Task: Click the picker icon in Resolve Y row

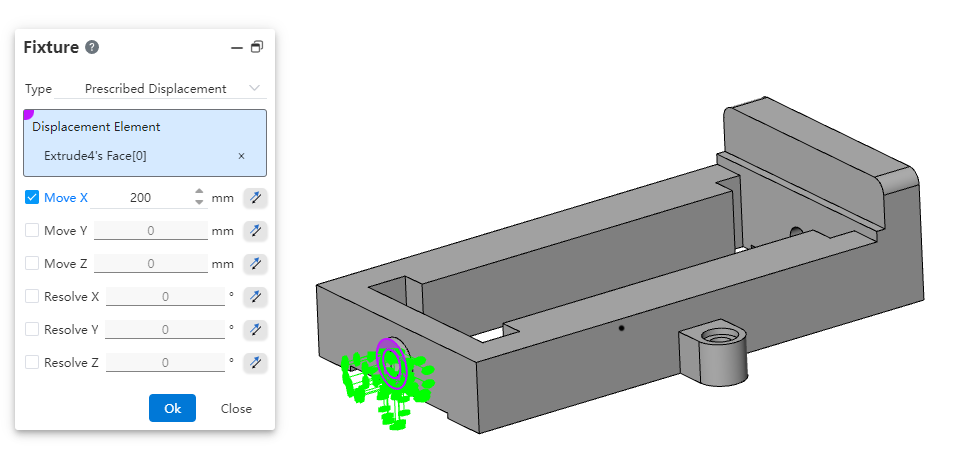Action: tap(255, 330)
